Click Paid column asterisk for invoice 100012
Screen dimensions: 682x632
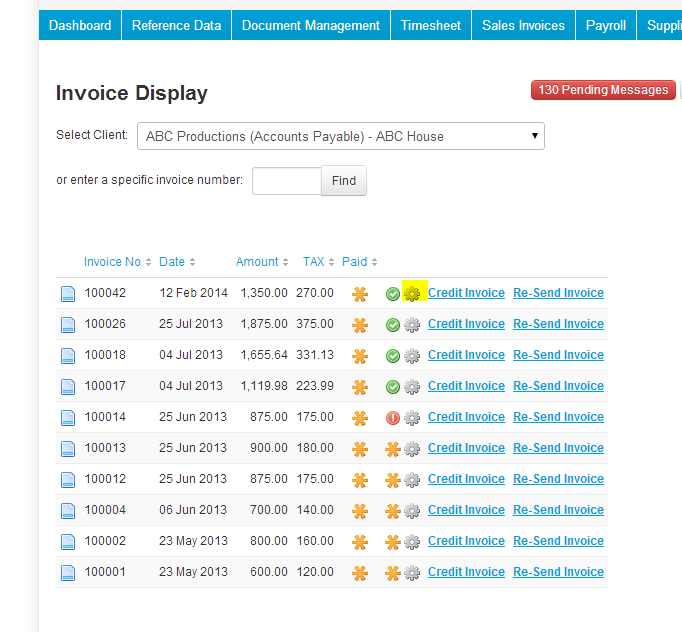360,480
